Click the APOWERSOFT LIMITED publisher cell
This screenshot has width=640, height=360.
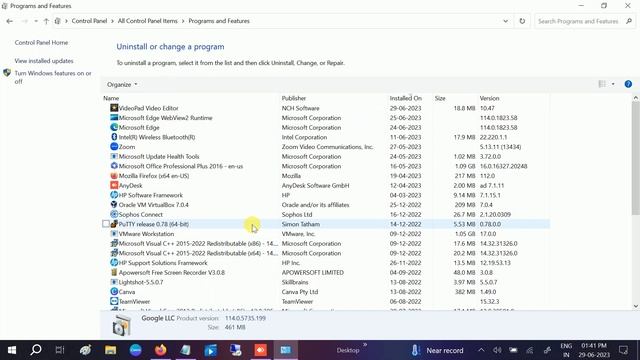pos(313,272)
